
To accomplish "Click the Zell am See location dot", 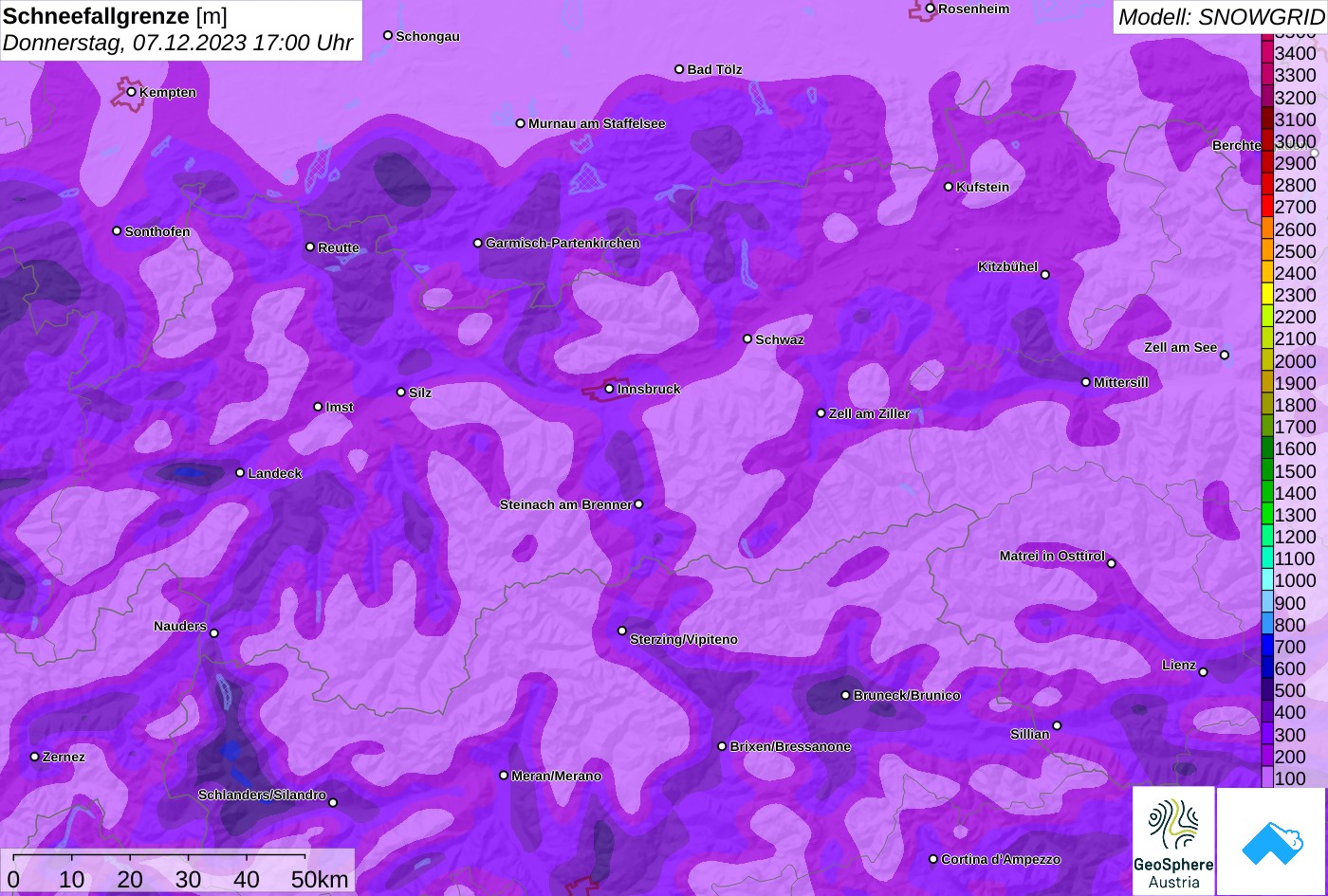I will pos(1225,356).
